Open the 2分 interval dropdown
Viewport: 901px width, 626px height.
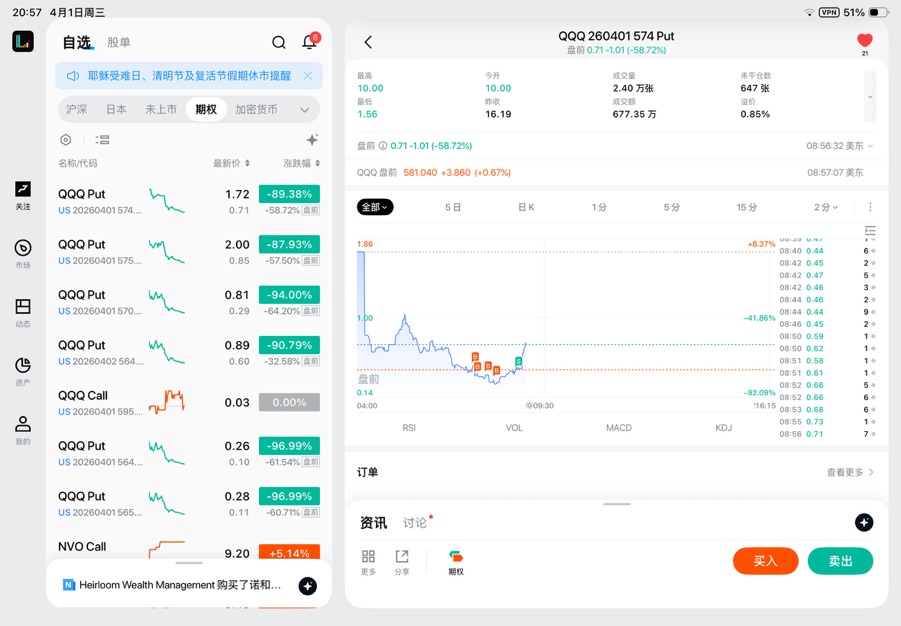pos(826,207)
